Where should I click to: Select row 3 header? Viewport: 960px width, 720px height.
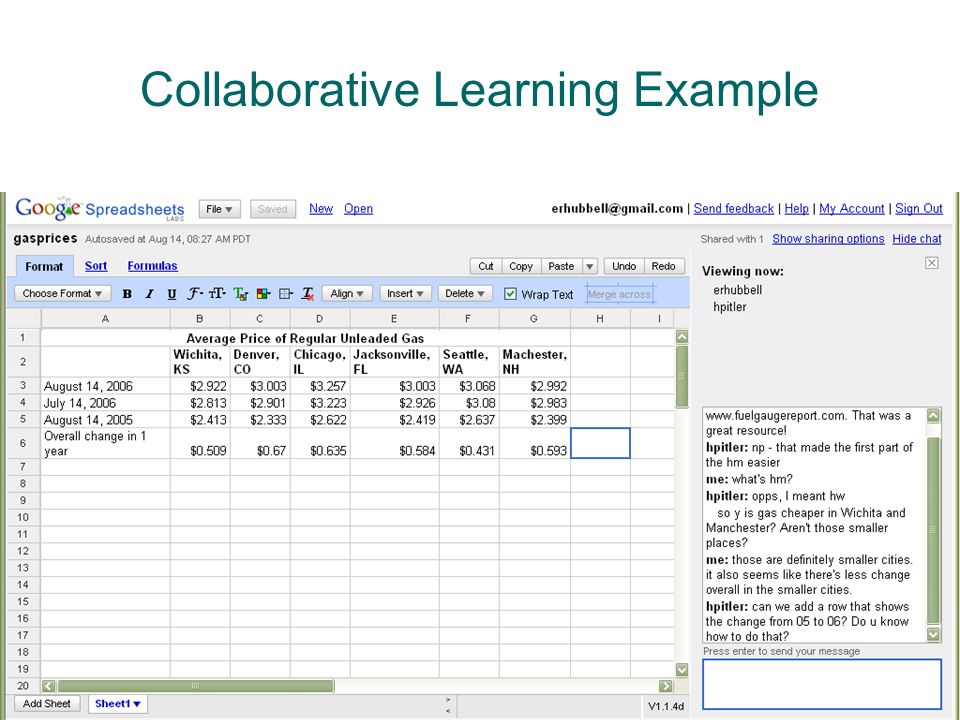coord(23,386)
